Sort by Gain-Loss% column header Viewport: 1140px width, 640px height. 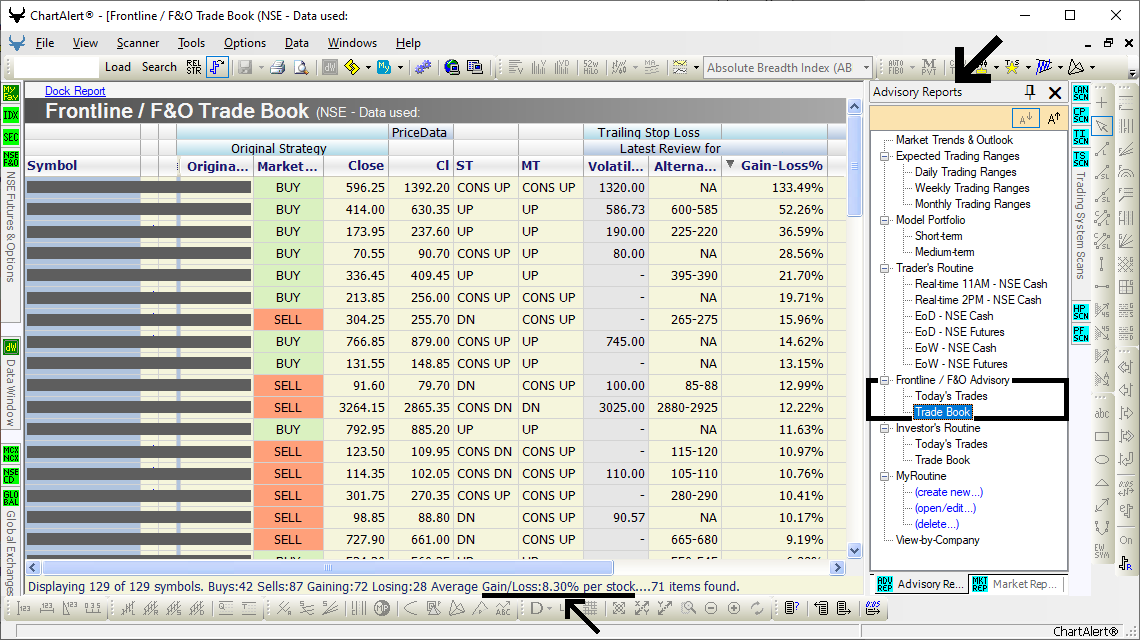coord(774,166)
